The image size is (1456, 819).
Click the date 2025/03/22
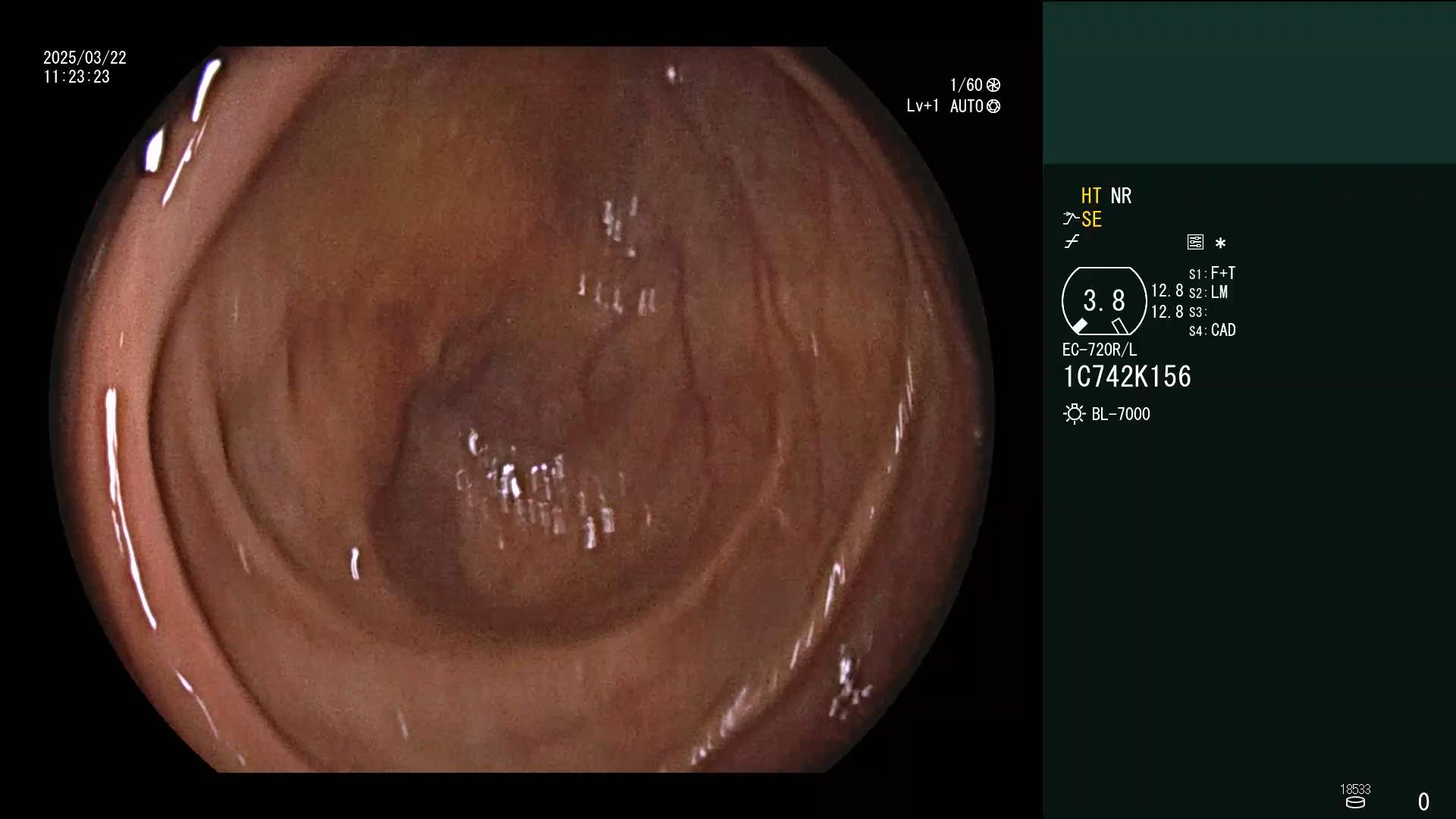click(85, 58)
